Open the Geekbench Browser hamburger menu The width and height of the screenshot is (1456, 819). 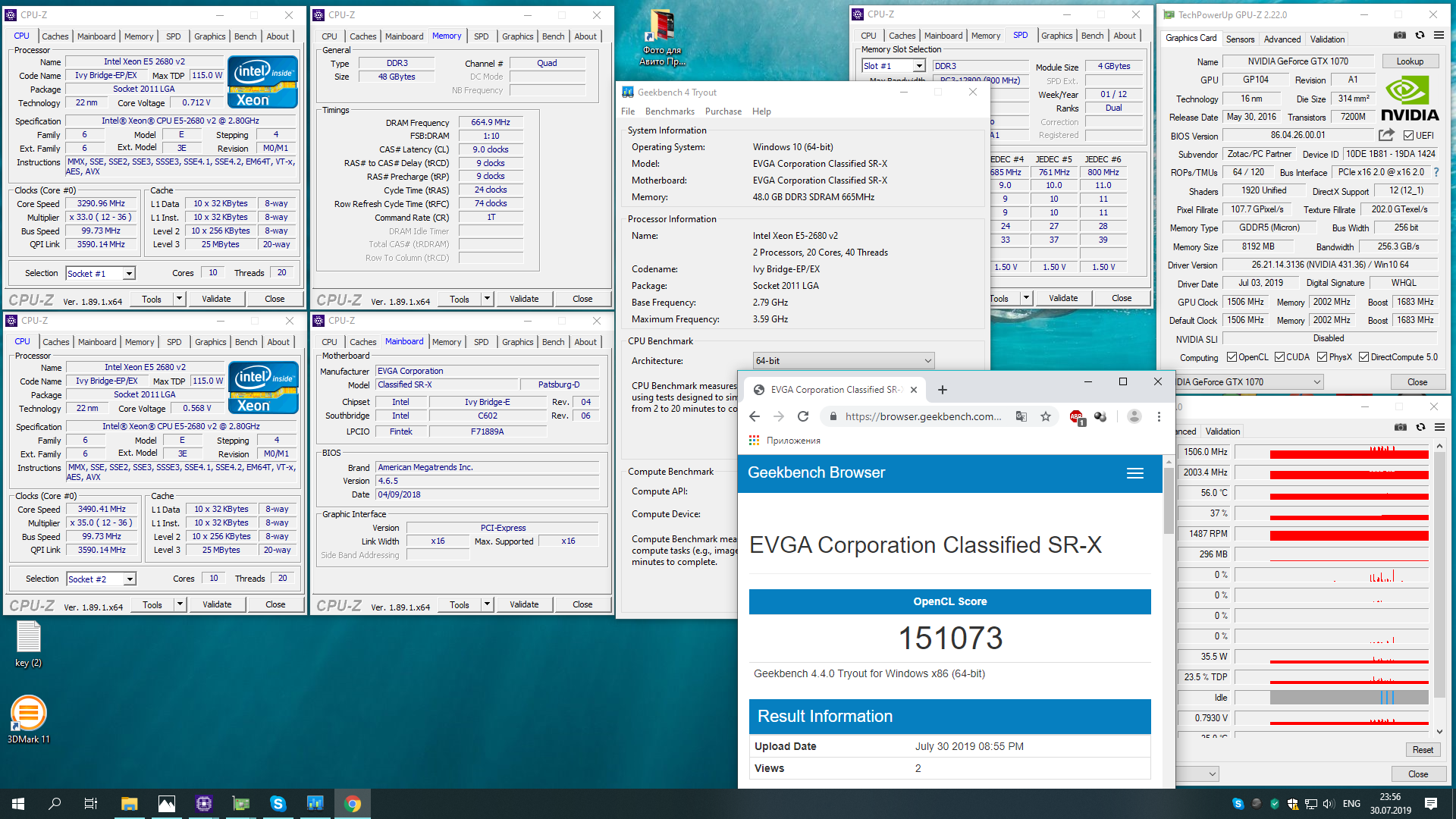(1135, 473)
